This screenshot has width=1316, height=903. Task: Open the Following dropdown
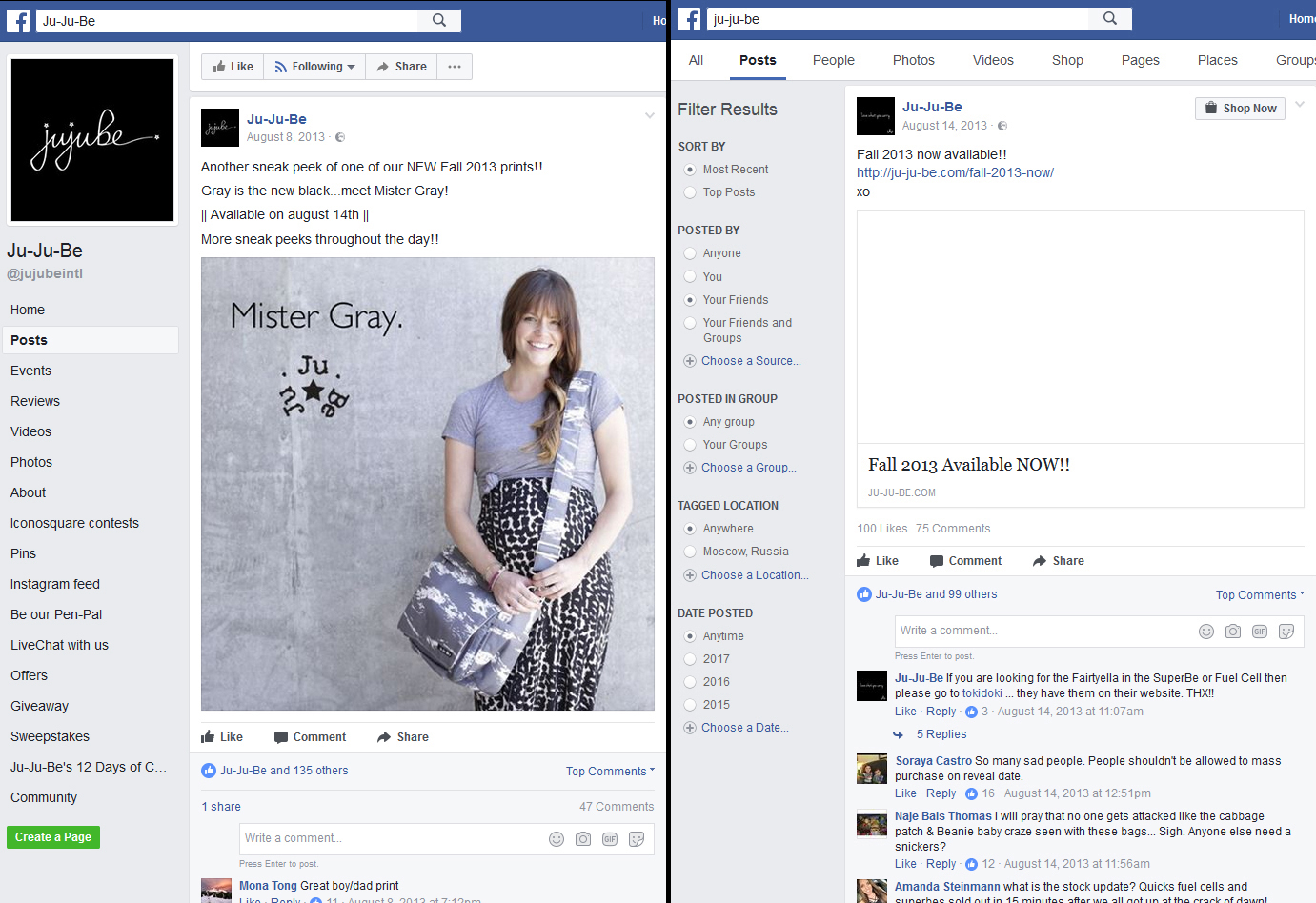[x=314, y=67]
